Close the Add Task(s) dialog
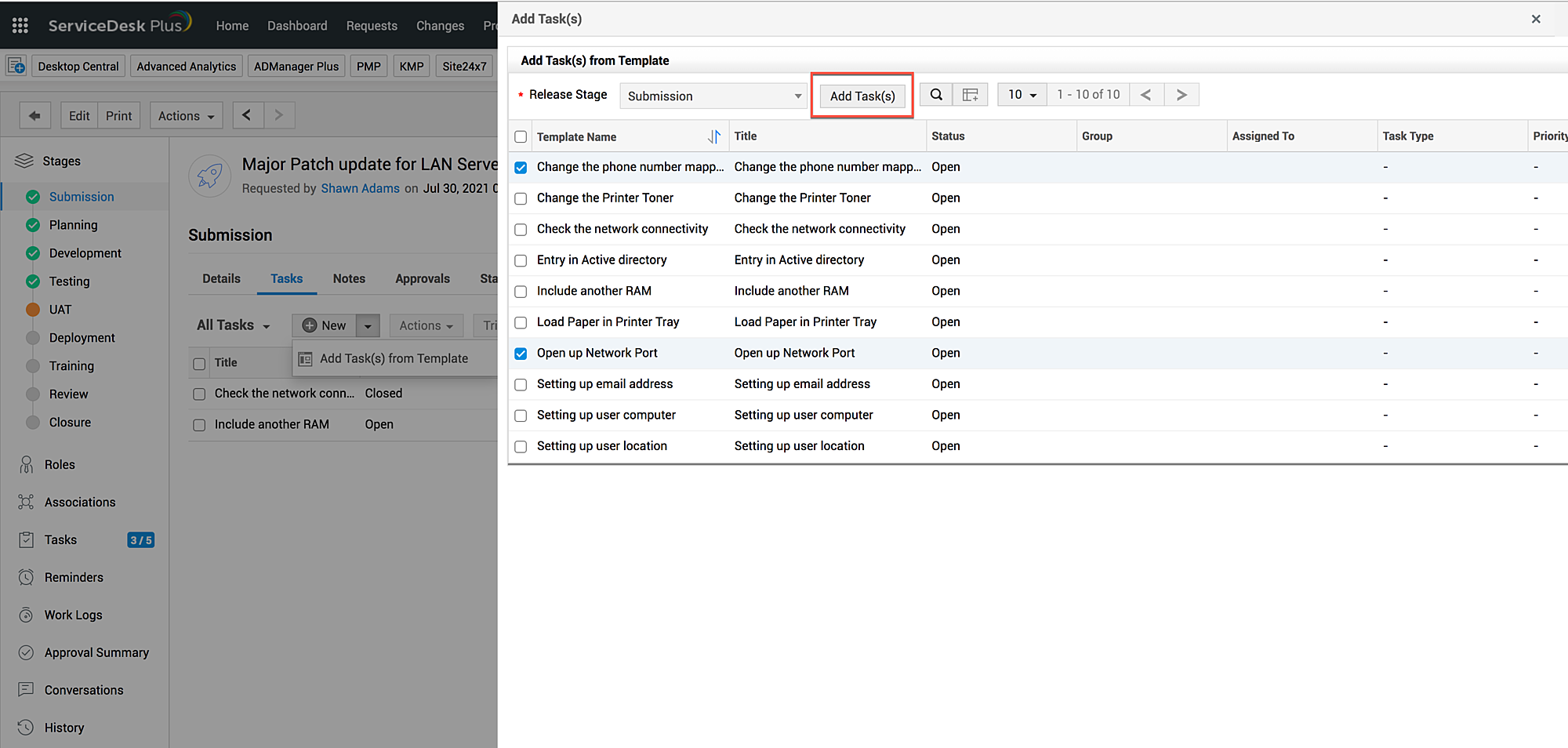This screenshot has height=748, width=1568. [x=1536, y=19]
